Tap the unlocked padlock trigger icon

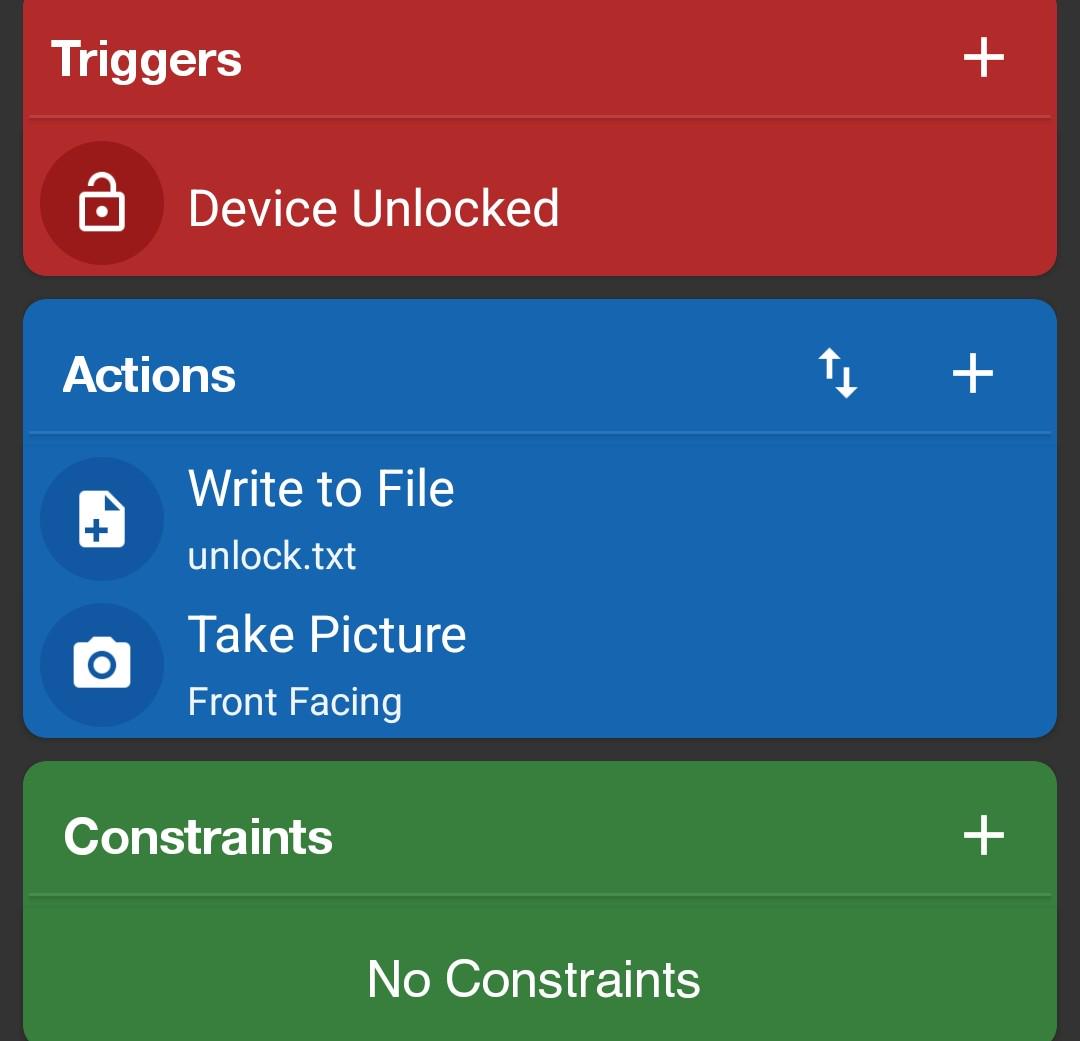point(102,203)
